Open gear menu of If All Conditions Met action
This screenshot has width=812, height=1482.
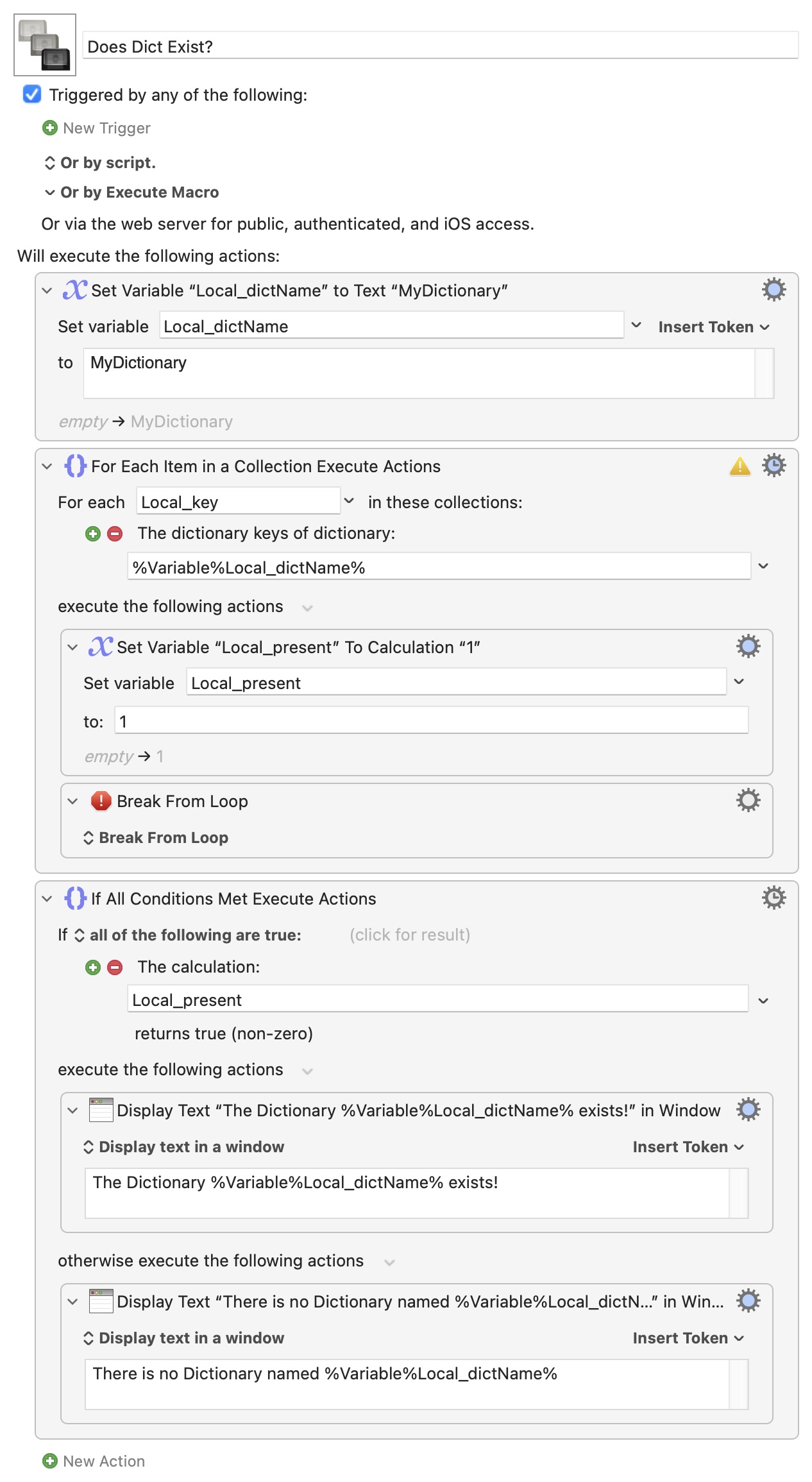774,898
